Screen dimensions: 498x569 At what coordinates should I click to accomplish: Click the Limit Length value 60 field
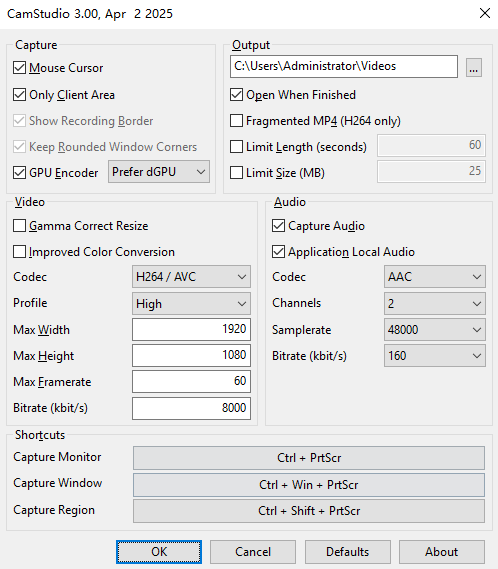click(x=431, y=146)
